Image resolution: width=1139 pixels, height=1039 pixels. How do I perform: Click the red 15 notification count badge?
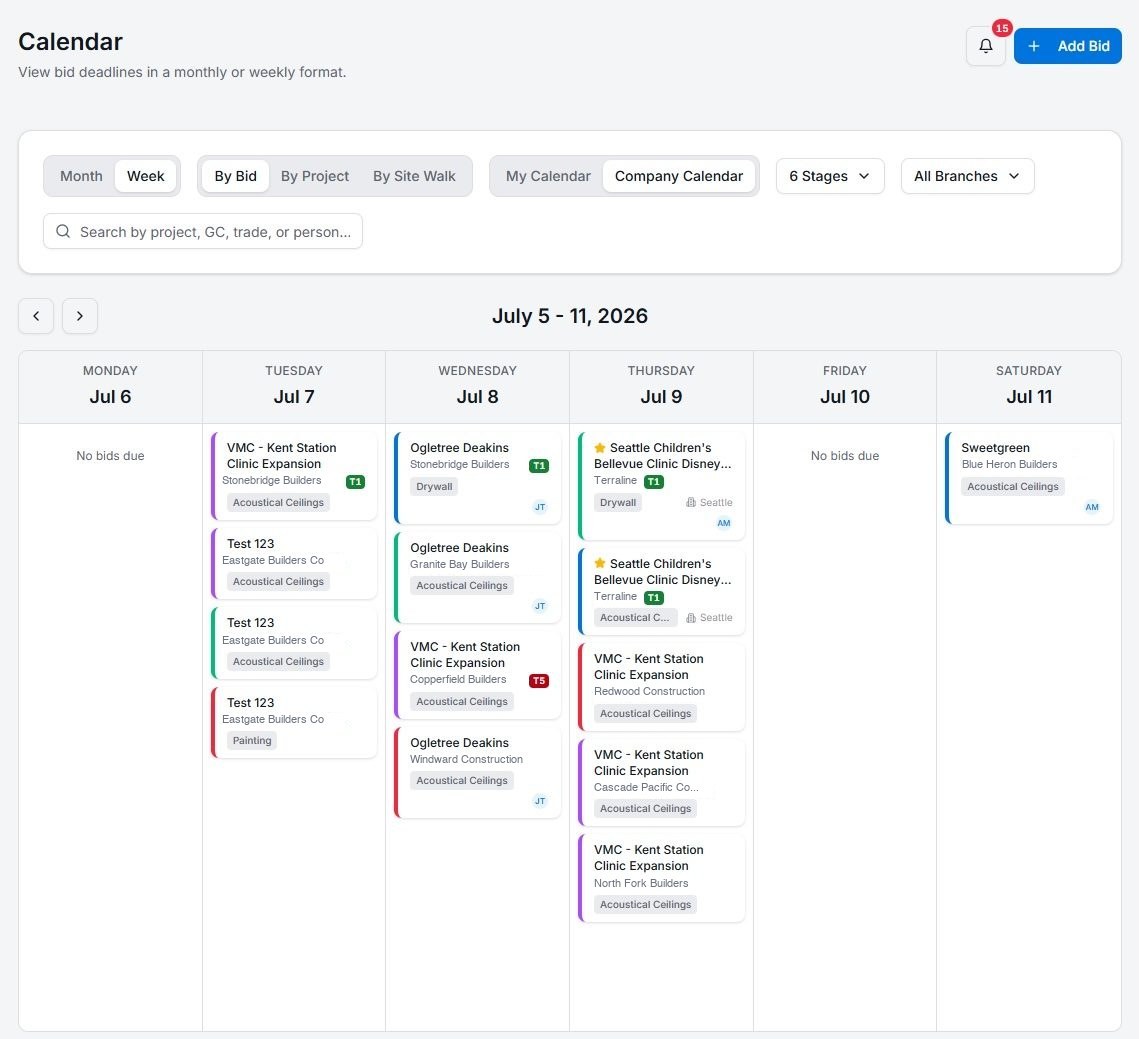pos(1002,28)
